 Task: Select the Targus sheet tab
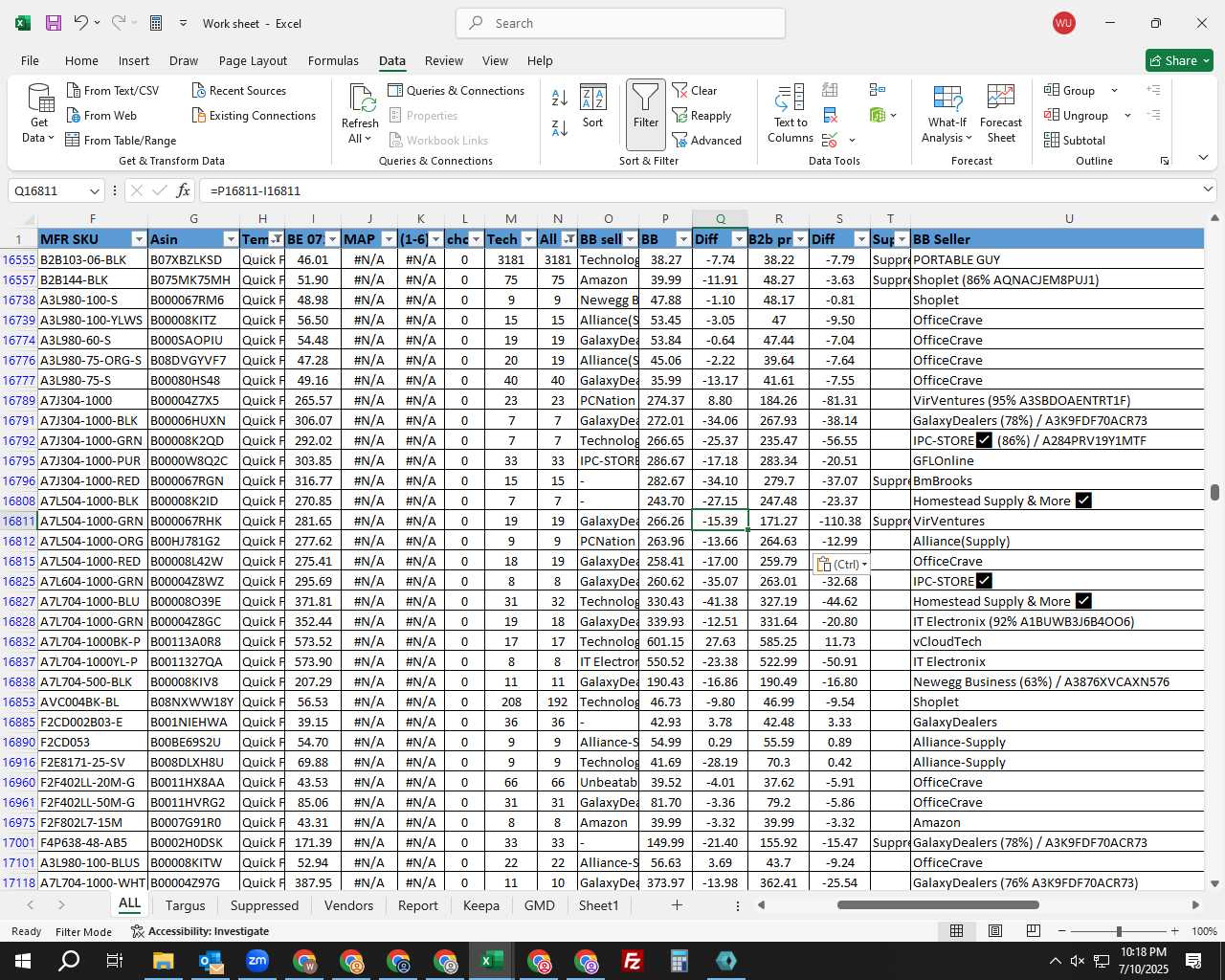pos(185,905)
